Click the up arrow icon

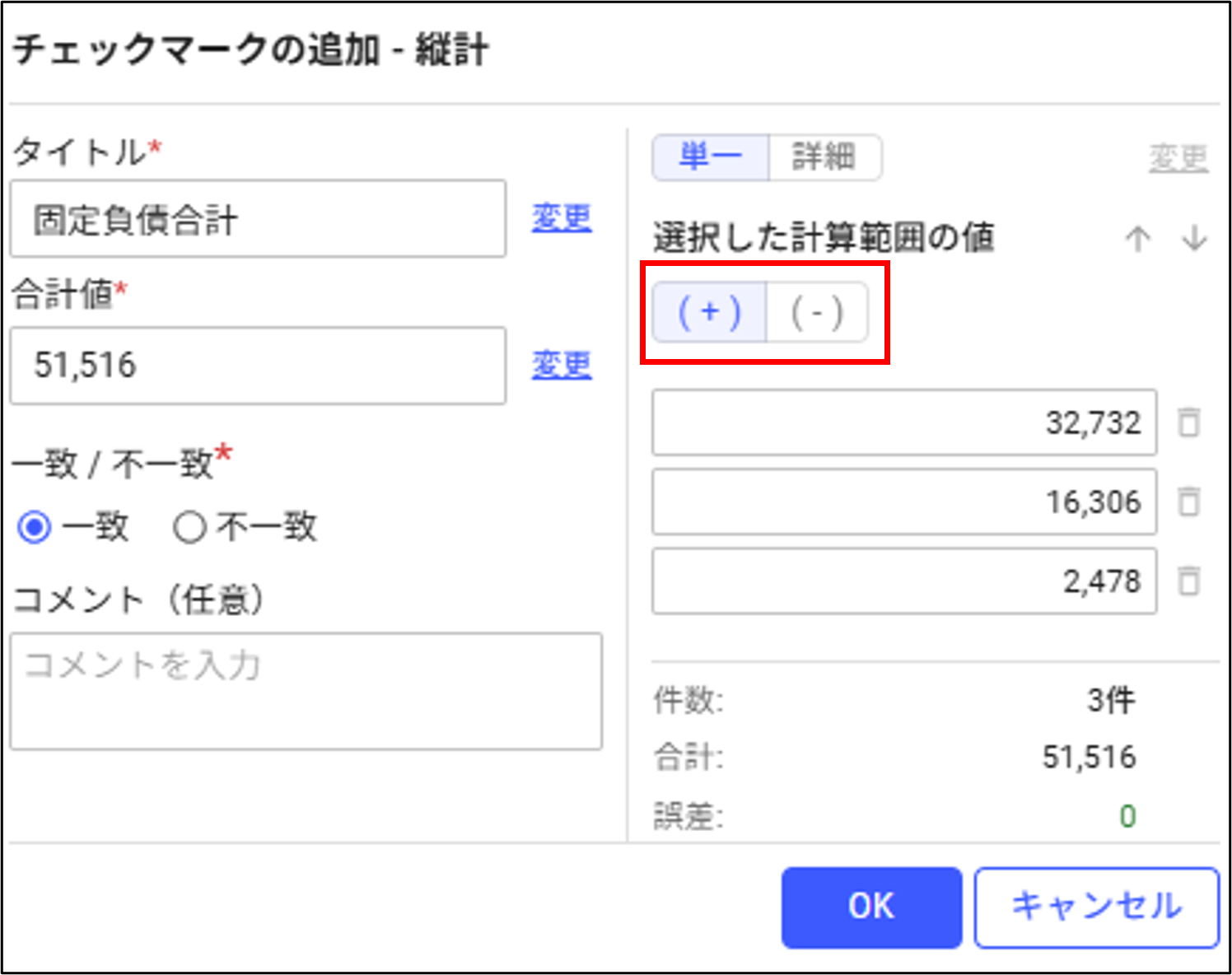[x=1138, y=239]
